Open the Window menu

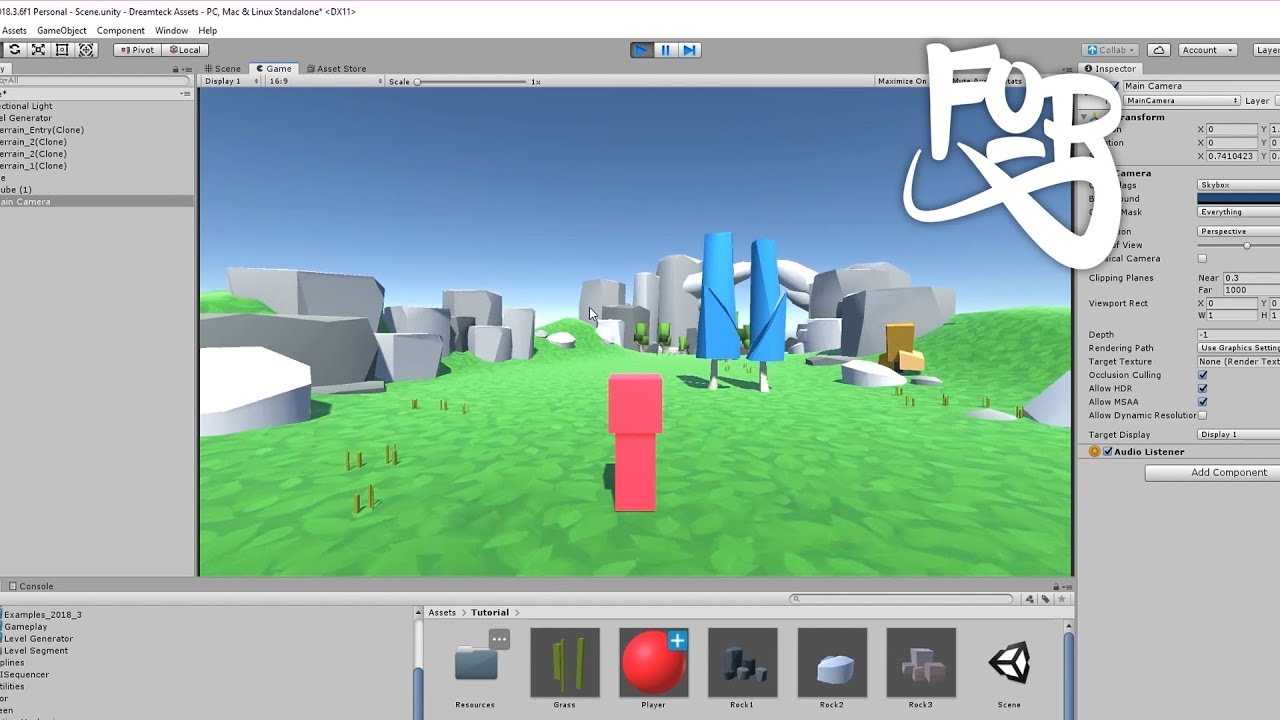tap(172, 31)
